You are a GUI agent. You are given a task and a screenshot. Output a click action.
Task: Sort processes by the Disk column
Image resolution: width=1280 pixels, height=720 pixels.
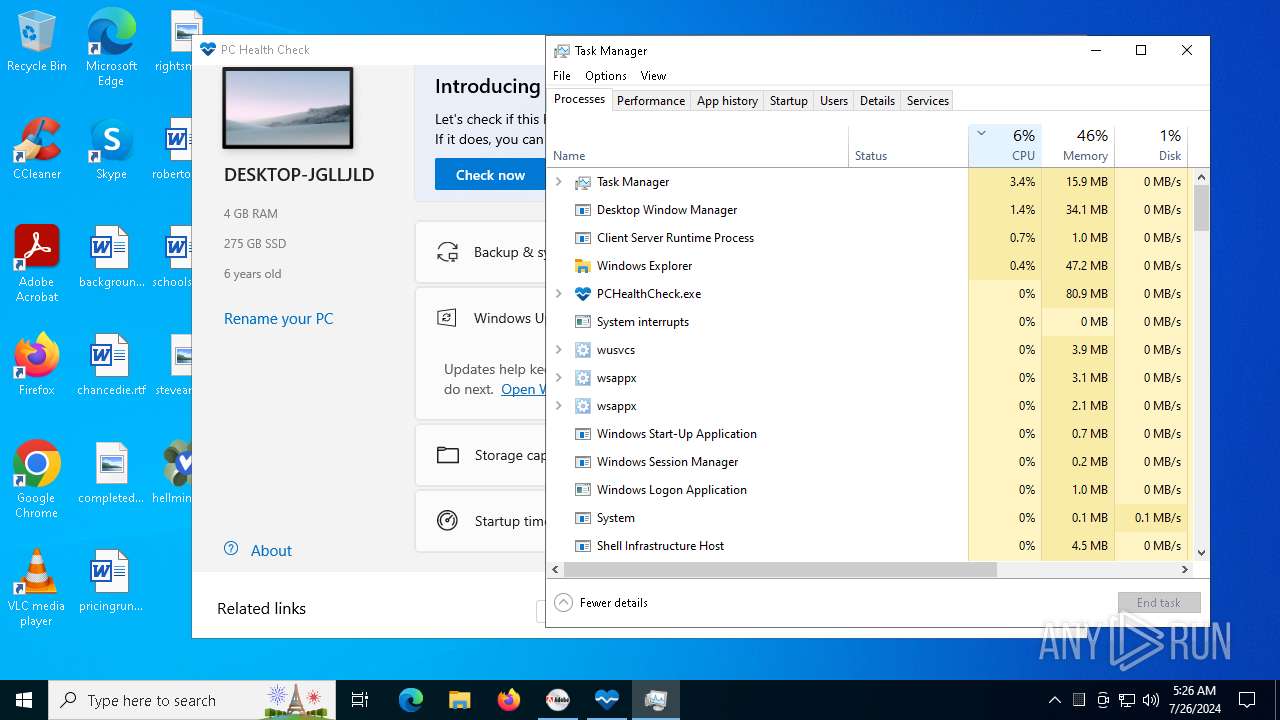tap(1150, 145)
